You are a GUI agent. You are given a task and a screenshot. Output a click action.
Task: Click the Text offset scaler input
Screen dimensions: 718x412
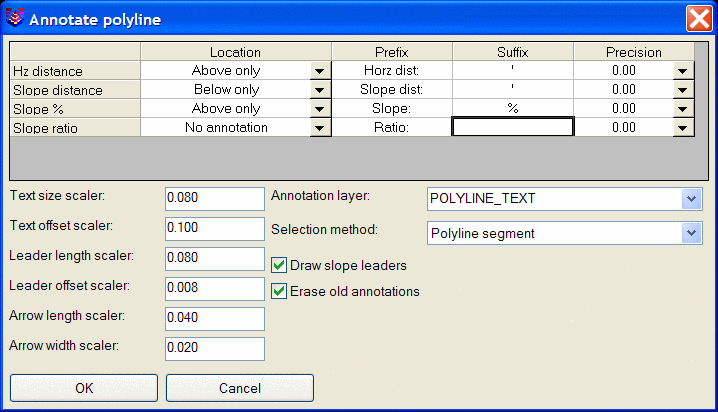215,228
